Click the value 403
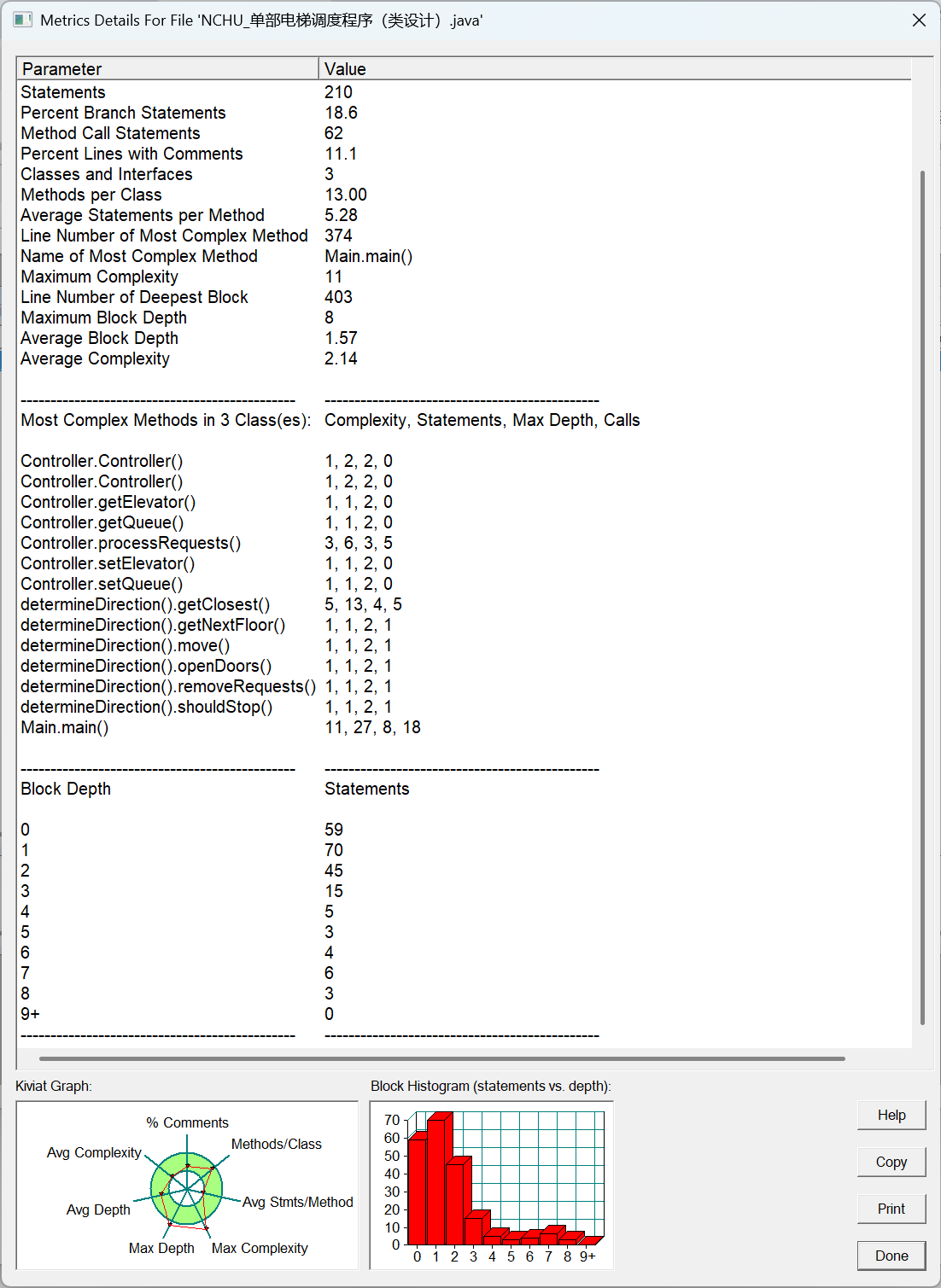This screenshot has height=1288, width=941. click(338, 297)
